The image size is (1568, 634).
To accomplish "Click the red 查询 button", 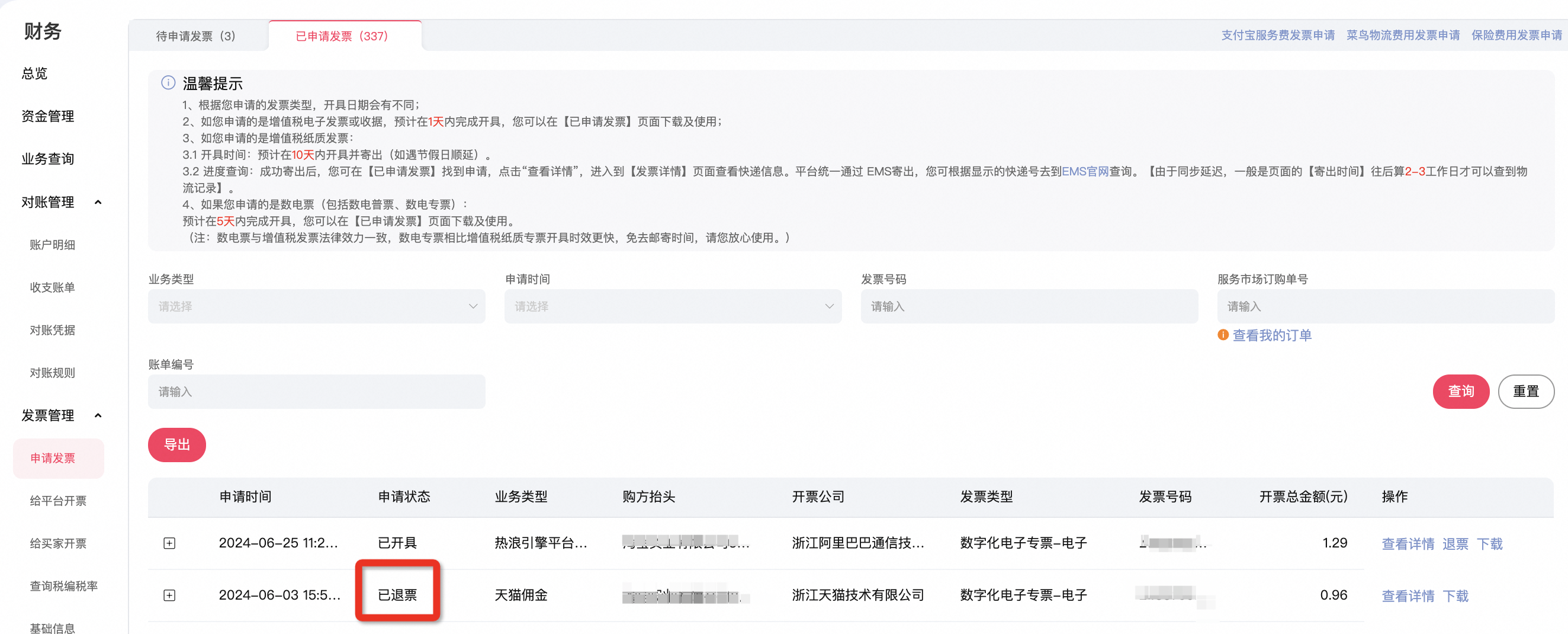I will pyautogui.click(x=1461, y=391).
